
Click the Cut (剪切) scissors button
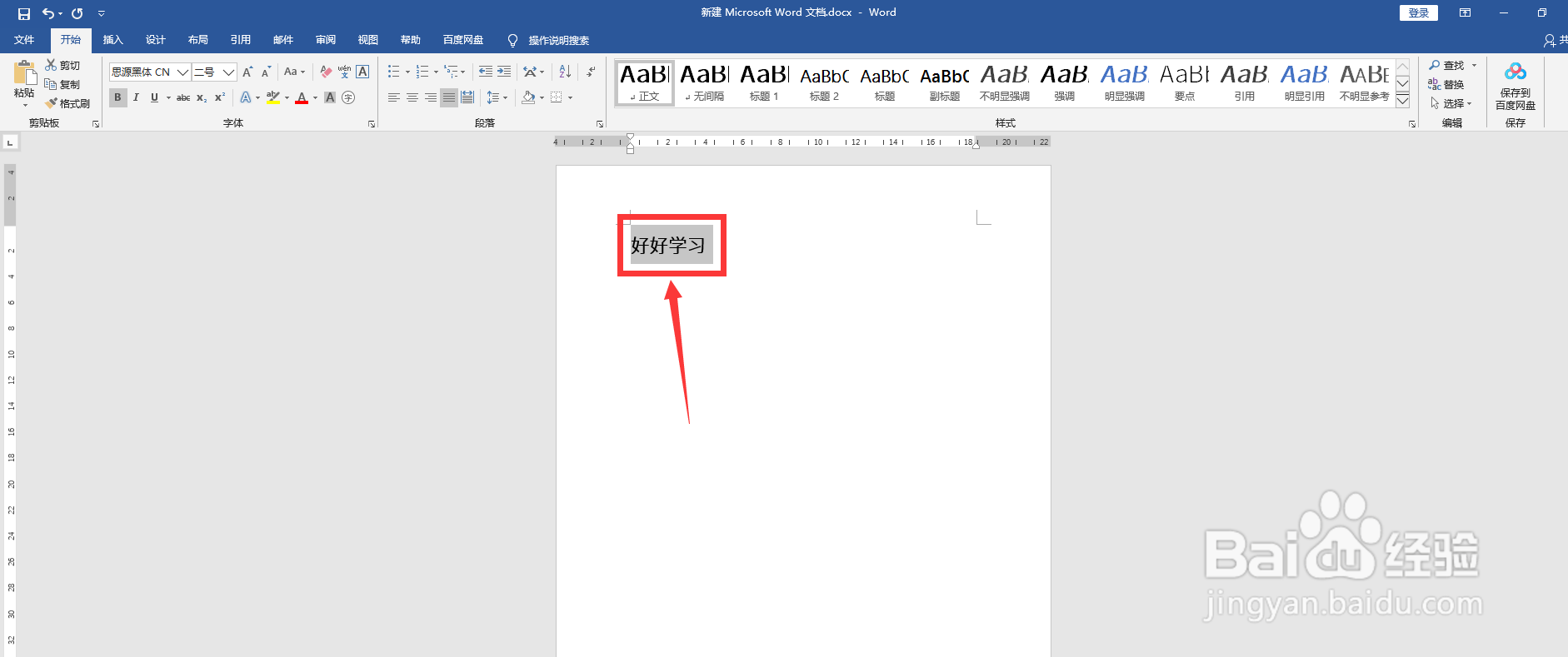pos(62,65)
